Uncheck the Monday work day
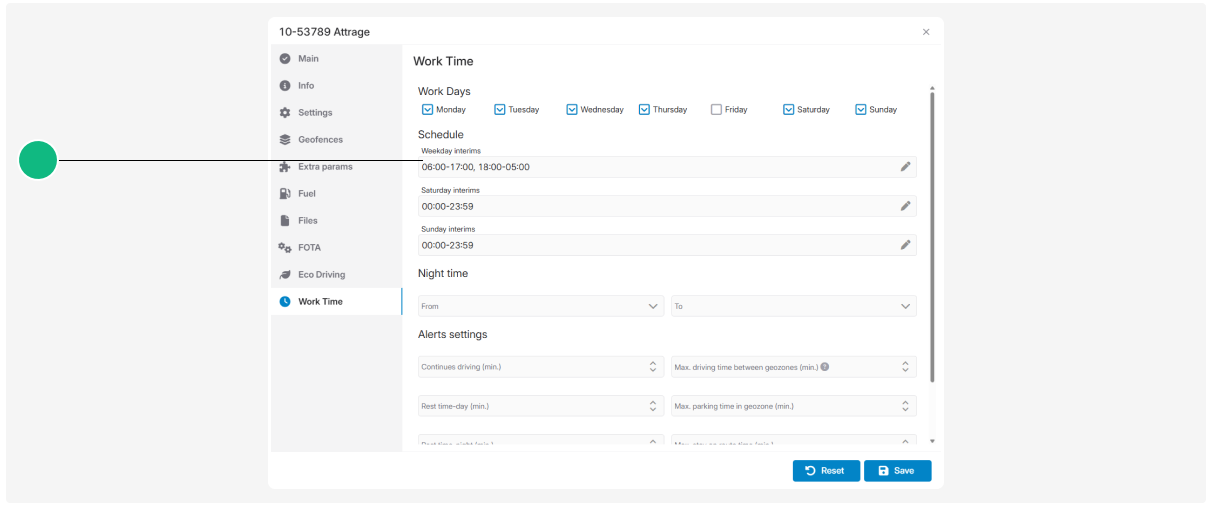1209x506 pixels. (427, 110)
